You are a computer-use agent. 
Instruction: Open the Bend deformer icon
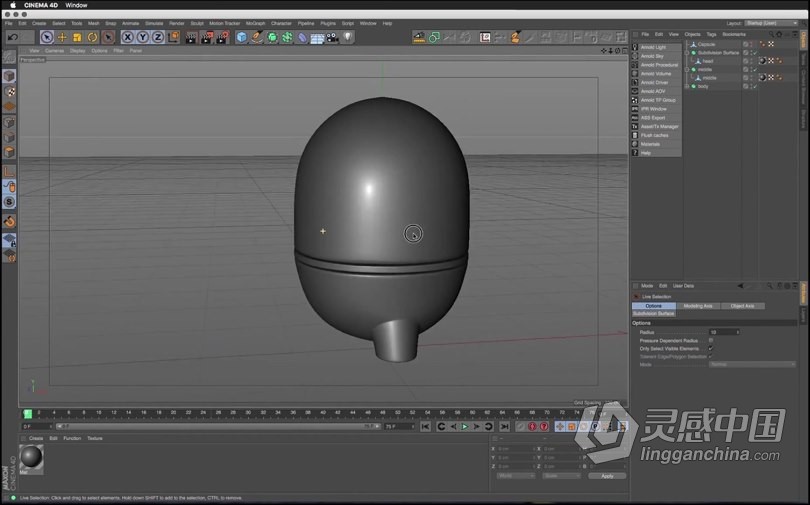pos(302,37)
